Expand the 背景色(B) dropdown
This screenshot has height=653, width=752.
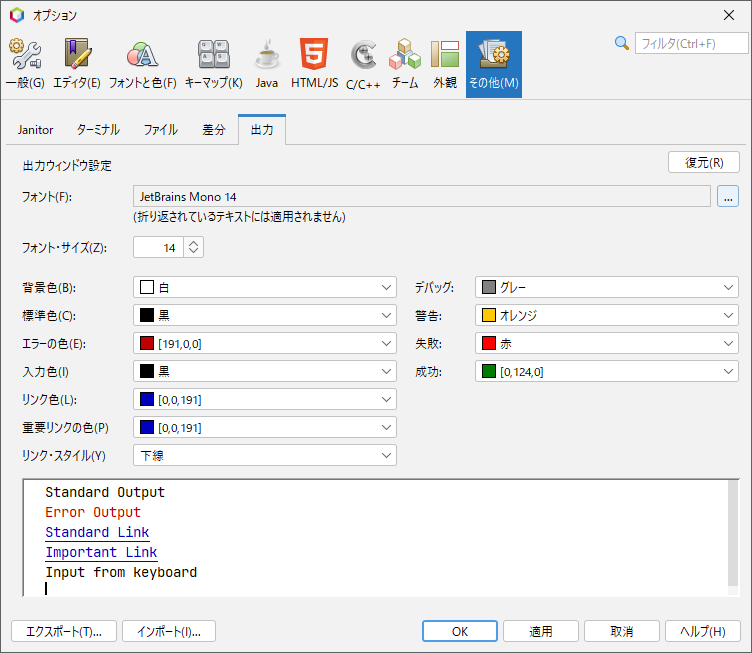pos(265,287)
